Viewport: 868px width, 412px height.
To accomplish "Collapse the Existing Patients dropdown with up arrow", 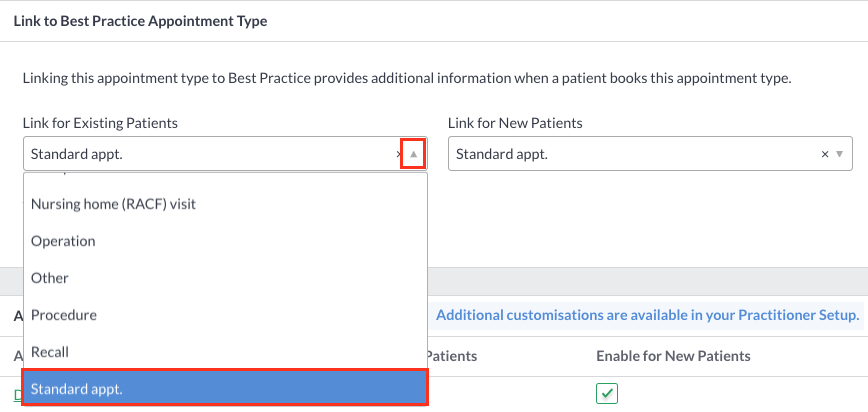I will pyautogui.click(x=413, y=154).
